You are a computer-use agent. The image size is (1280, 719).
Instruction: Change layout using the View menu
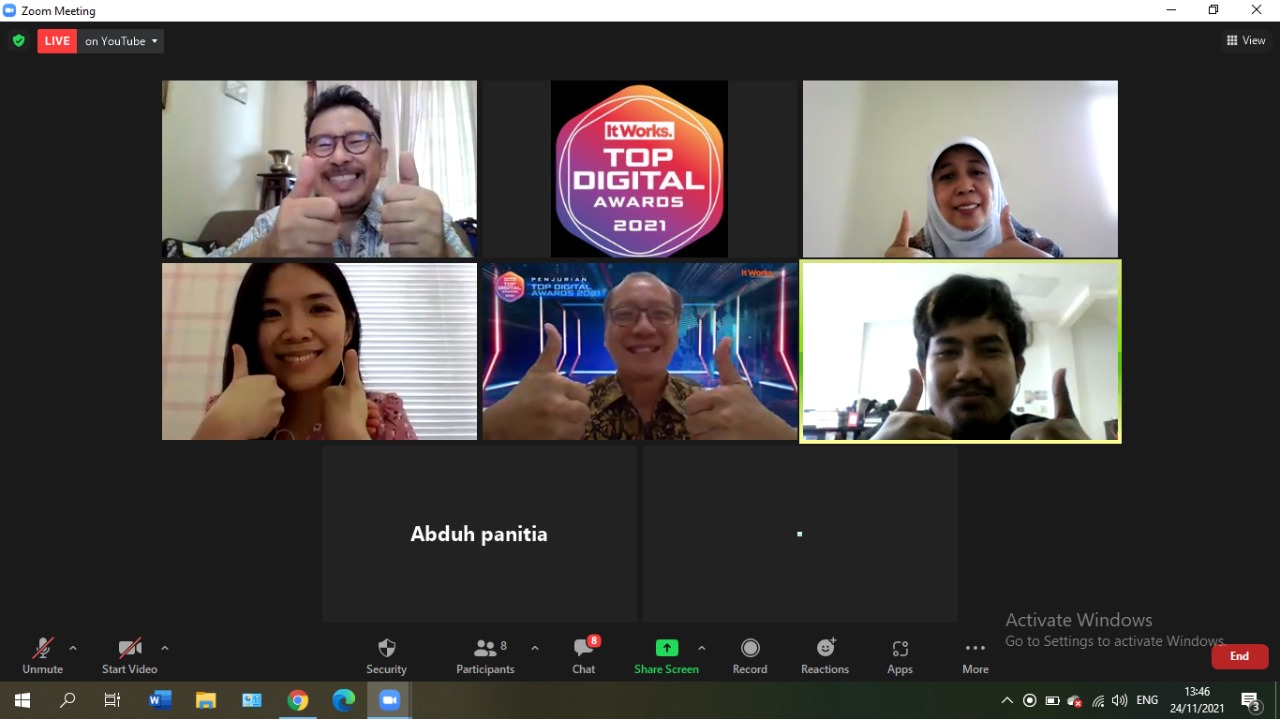(1246, 41)
